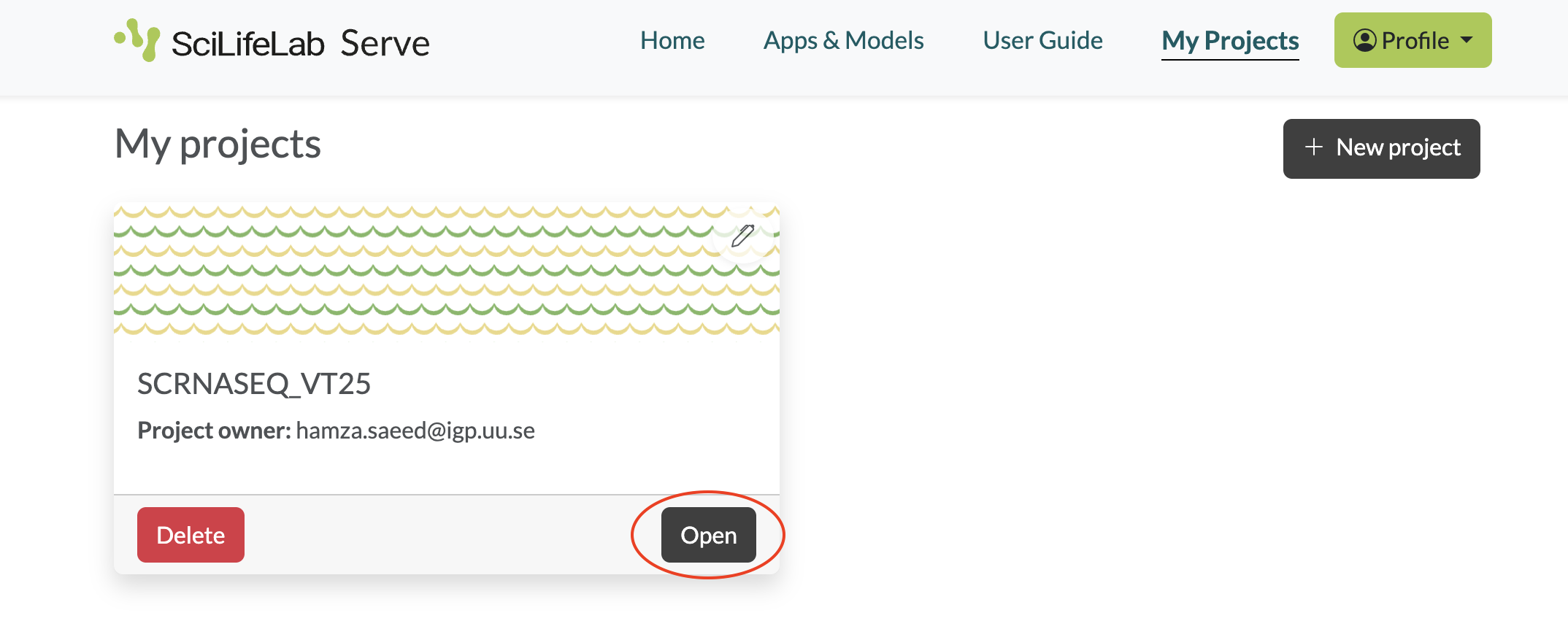The image size is (1568, 629).
Task: Delete the SCRNASEQ_VT25 project
Action: click(191, 535)
